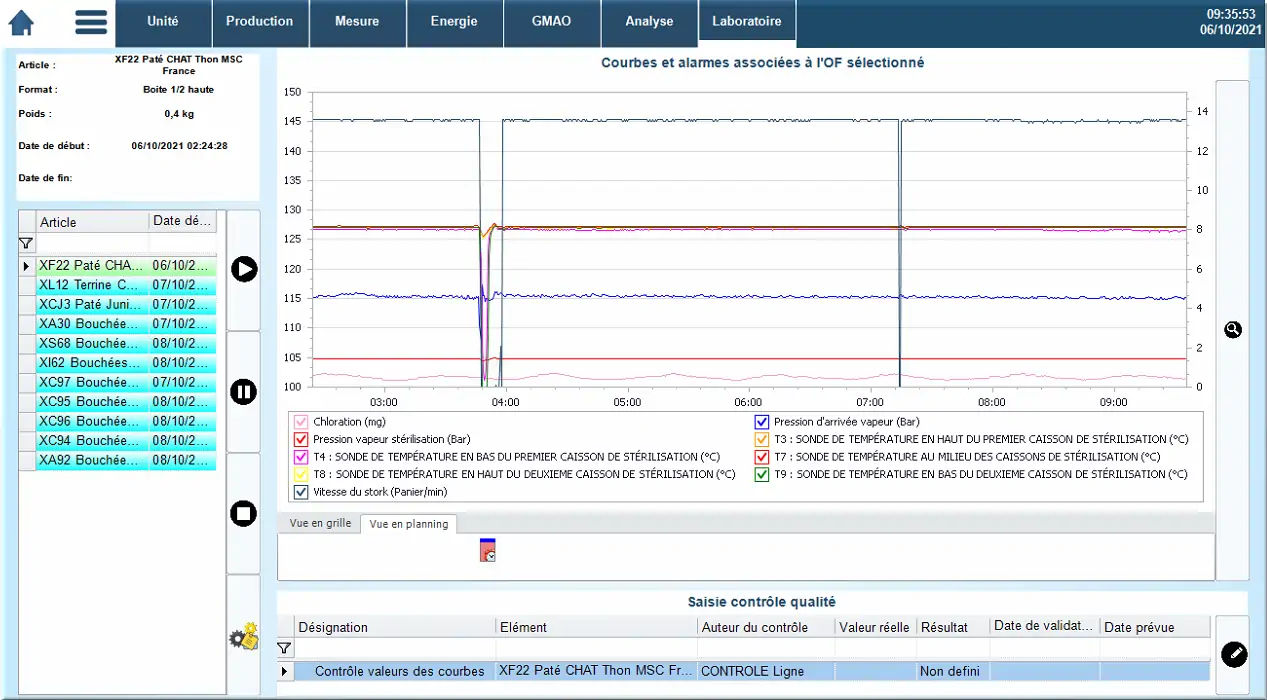Open the gears settings icon

click(244, 636)
